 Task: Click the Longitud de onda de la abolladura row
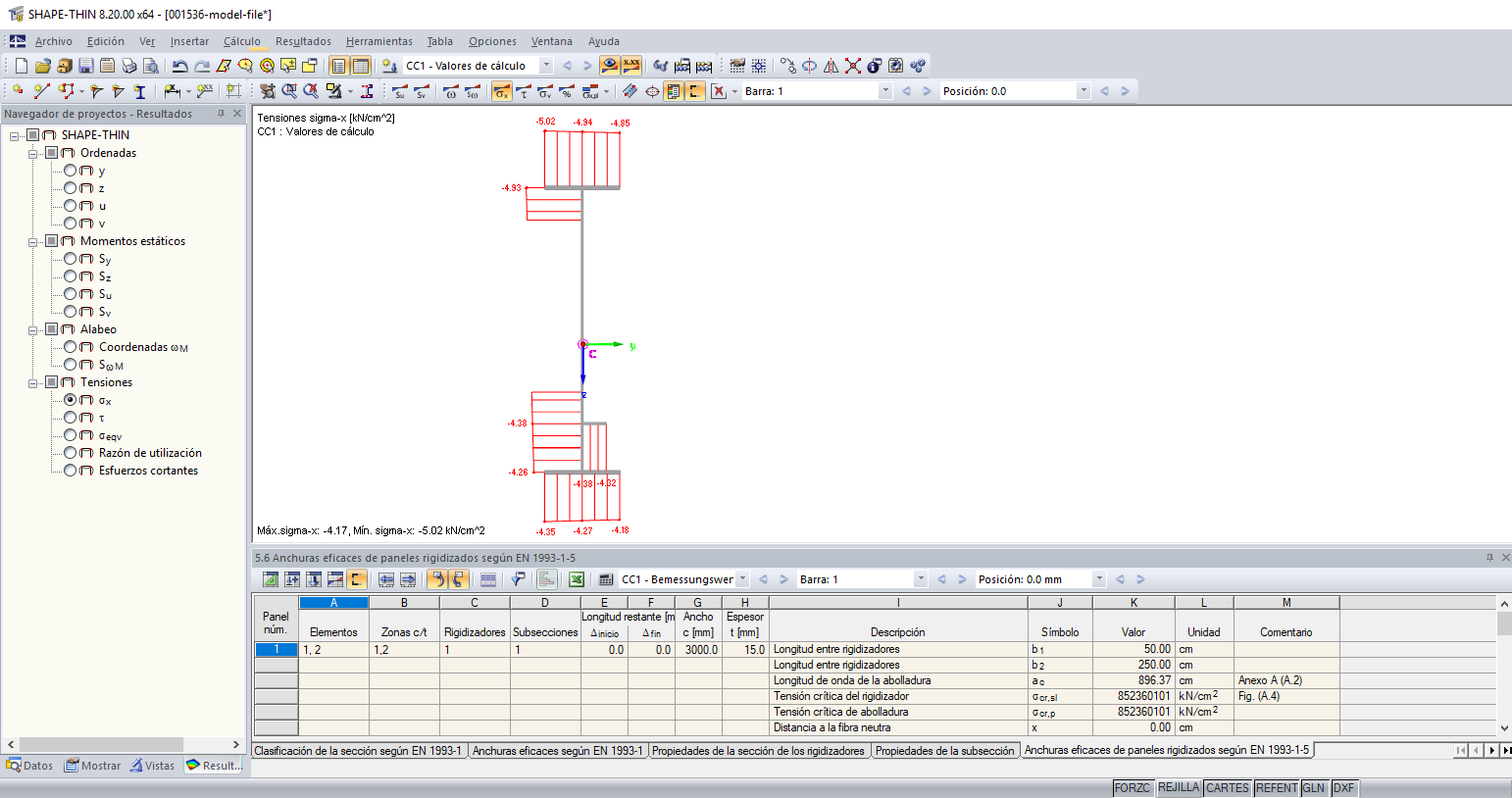coord(898,680)
